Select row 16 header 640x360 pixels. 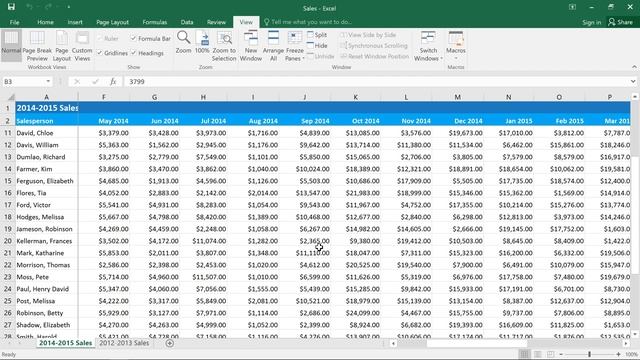coord(7,193)
